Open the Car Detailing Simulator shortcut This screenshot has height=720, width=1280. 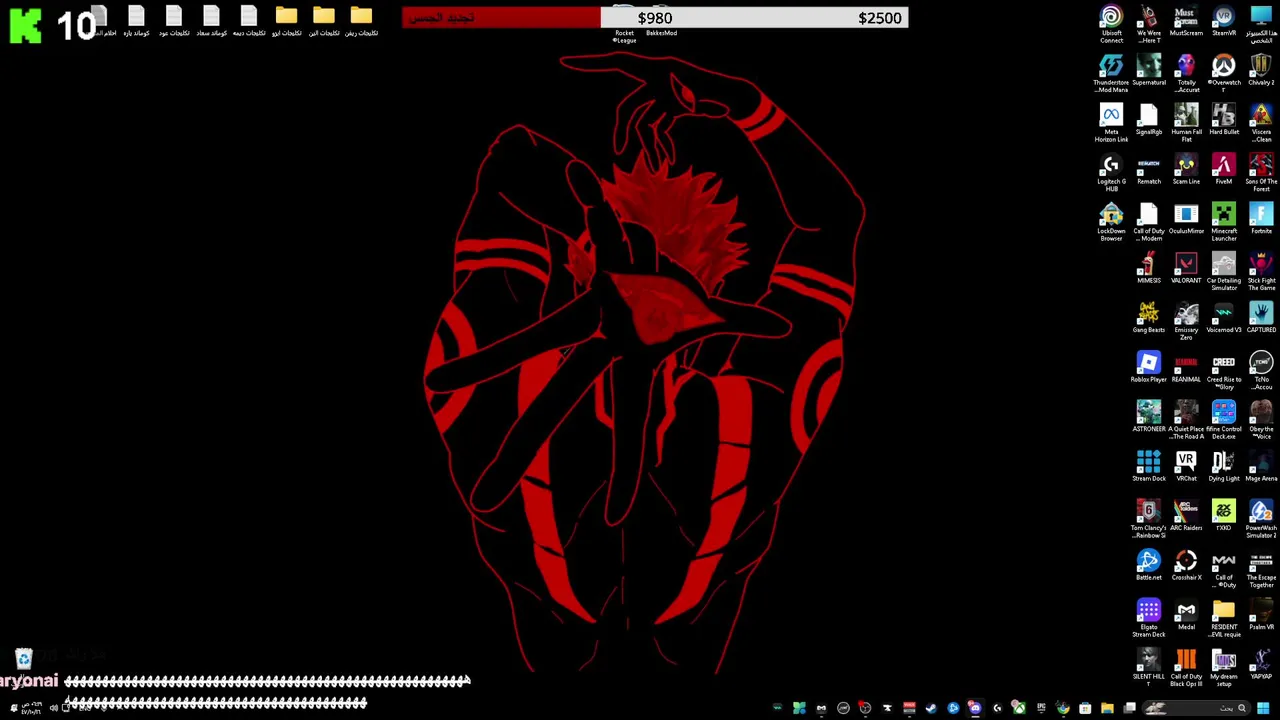[1224, 272]
